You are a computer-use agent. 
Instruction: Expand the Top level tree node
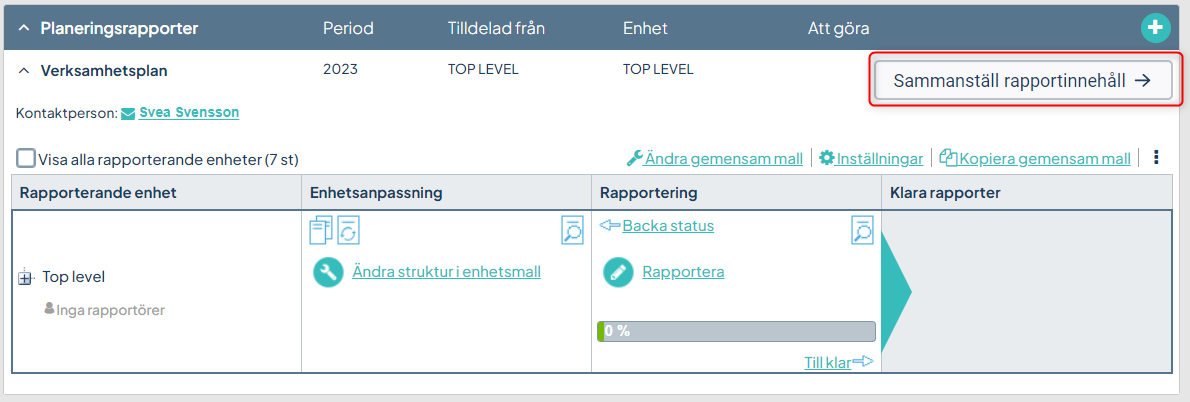coord(24,278)
